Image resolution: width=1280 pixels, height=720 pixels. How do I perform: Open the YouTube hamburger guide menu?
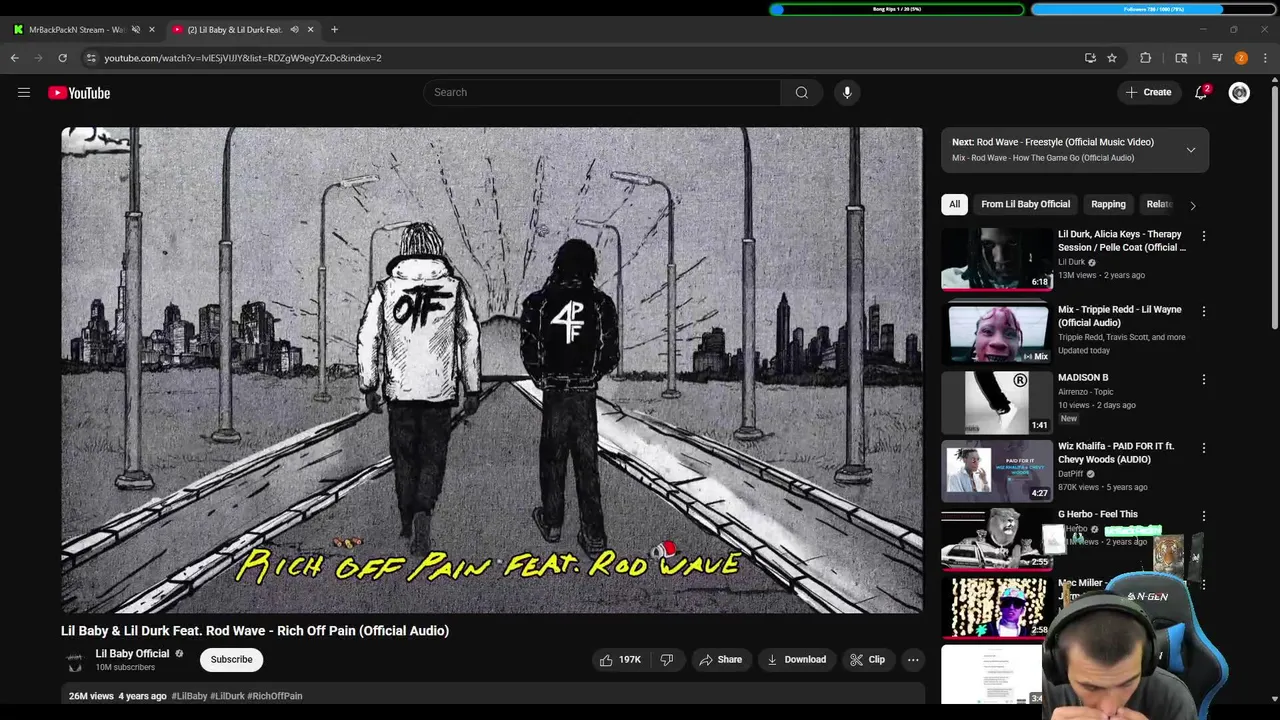pyautogui.click(x=24, y=93)
